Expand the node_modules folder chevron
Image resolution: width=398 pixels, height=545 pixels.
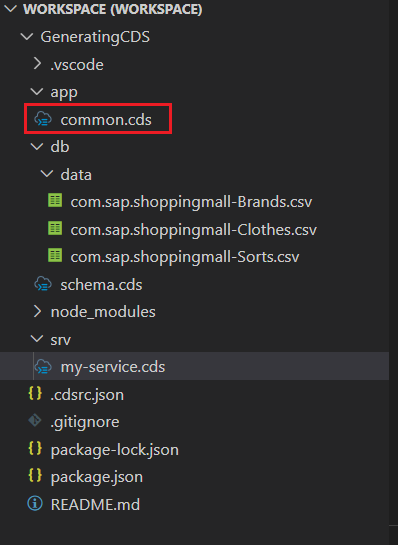coord(37,311)
